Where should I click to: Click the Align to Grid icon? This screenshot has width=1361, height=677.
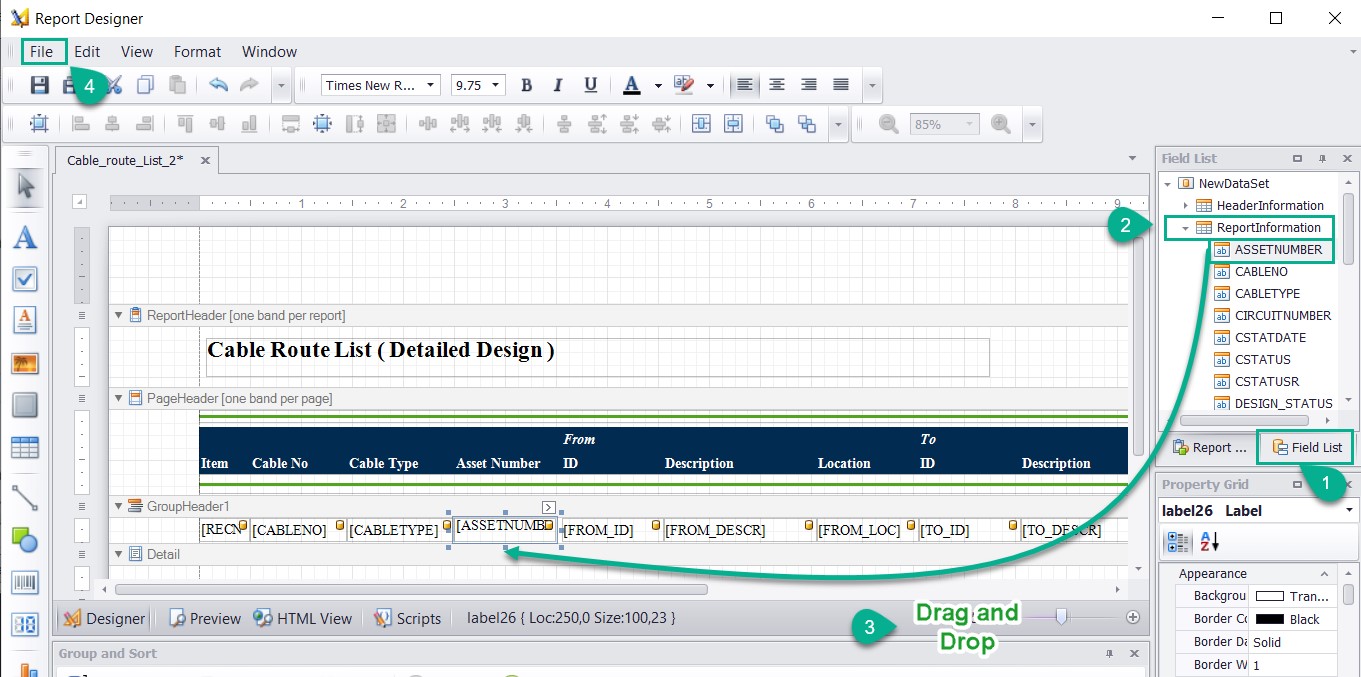(x=39, y=124)
